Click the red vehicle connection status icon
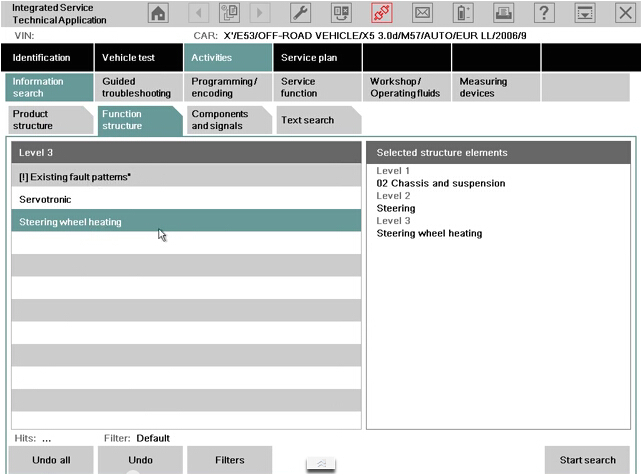 point(381,13)
